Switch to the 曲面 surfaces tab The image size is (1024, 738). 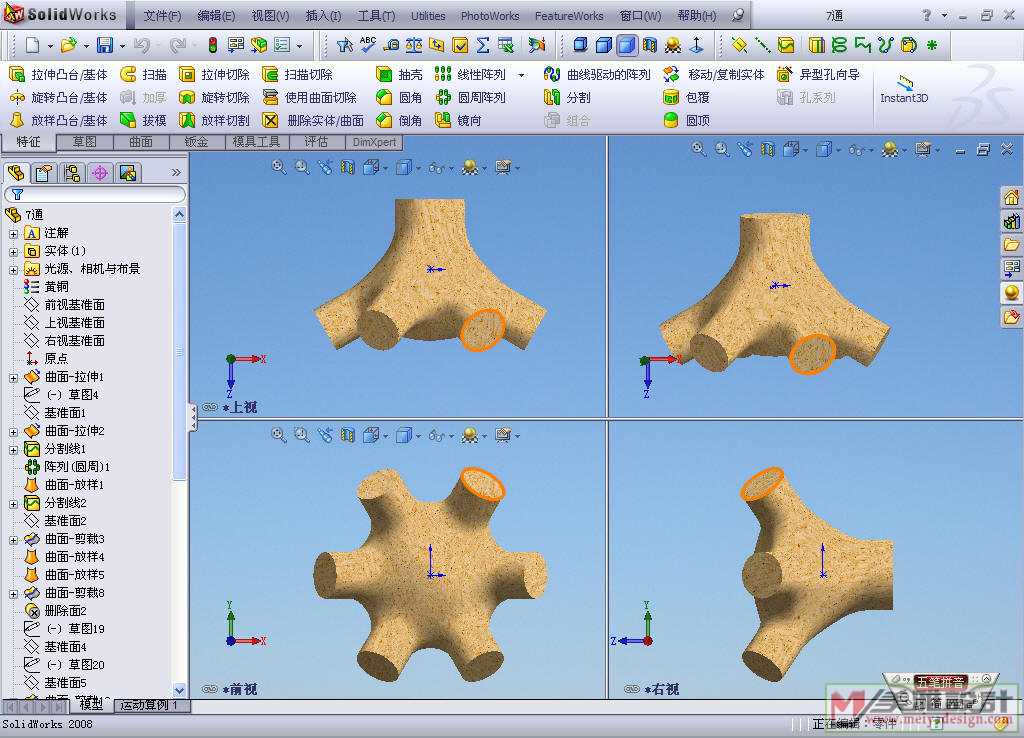pyautogui.click(x=141, y=142)
